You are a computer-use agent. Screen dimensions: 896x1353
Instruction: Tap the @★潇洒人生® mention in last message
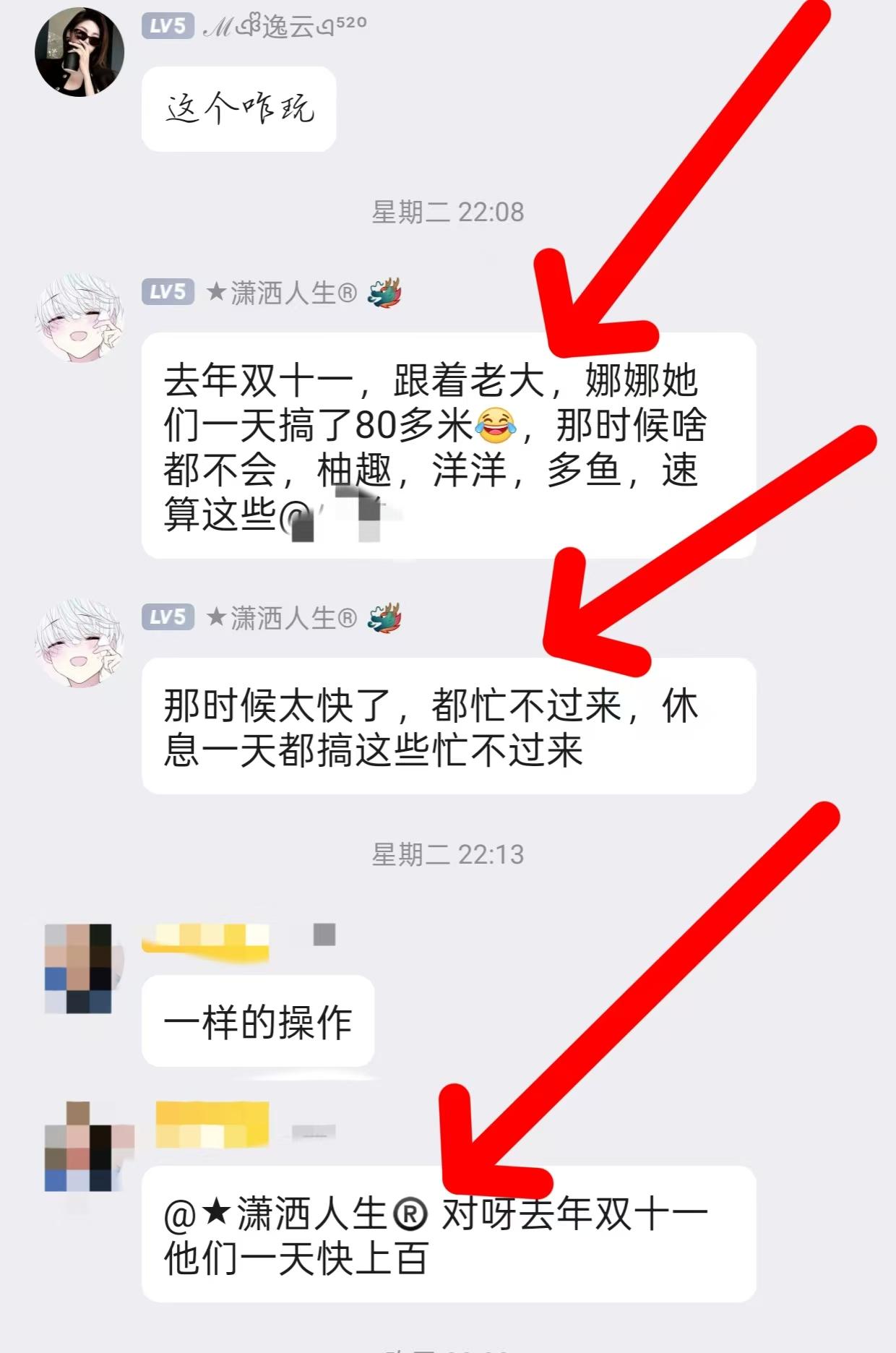(x=296, y=1214)
